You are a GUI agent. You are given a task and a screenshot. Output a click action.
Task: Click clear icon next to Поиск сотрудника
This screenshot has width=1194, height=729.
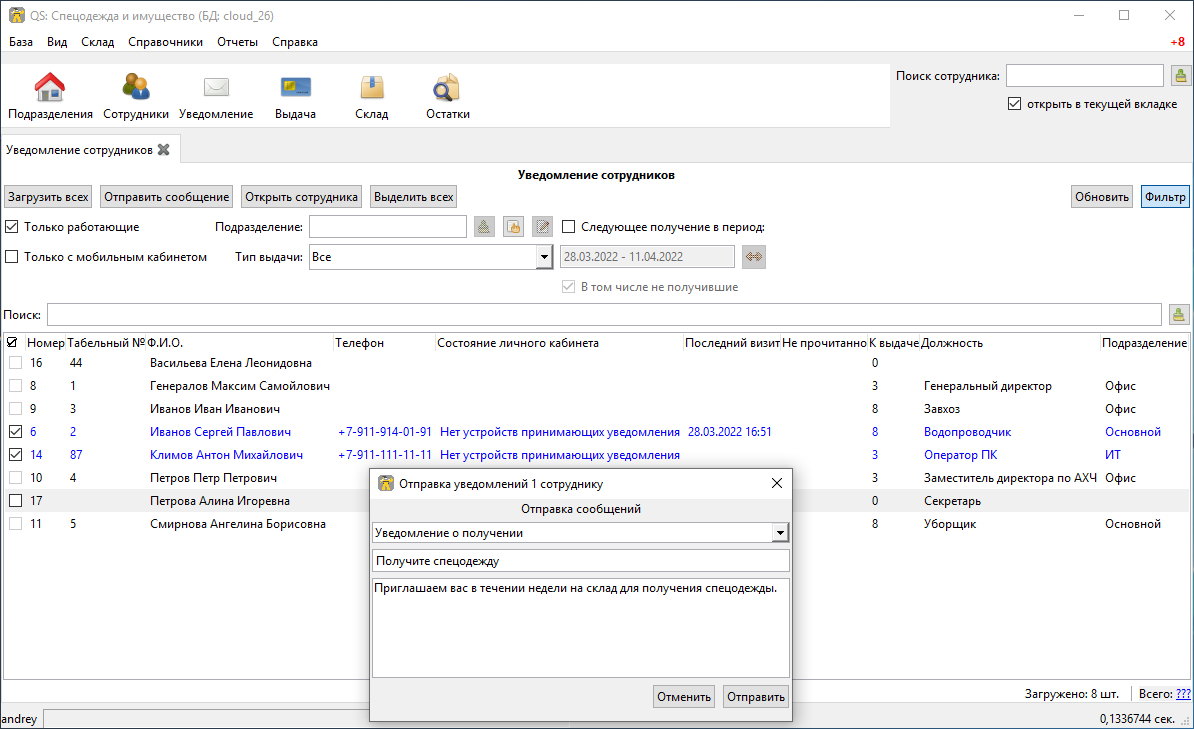[1180, 75]
